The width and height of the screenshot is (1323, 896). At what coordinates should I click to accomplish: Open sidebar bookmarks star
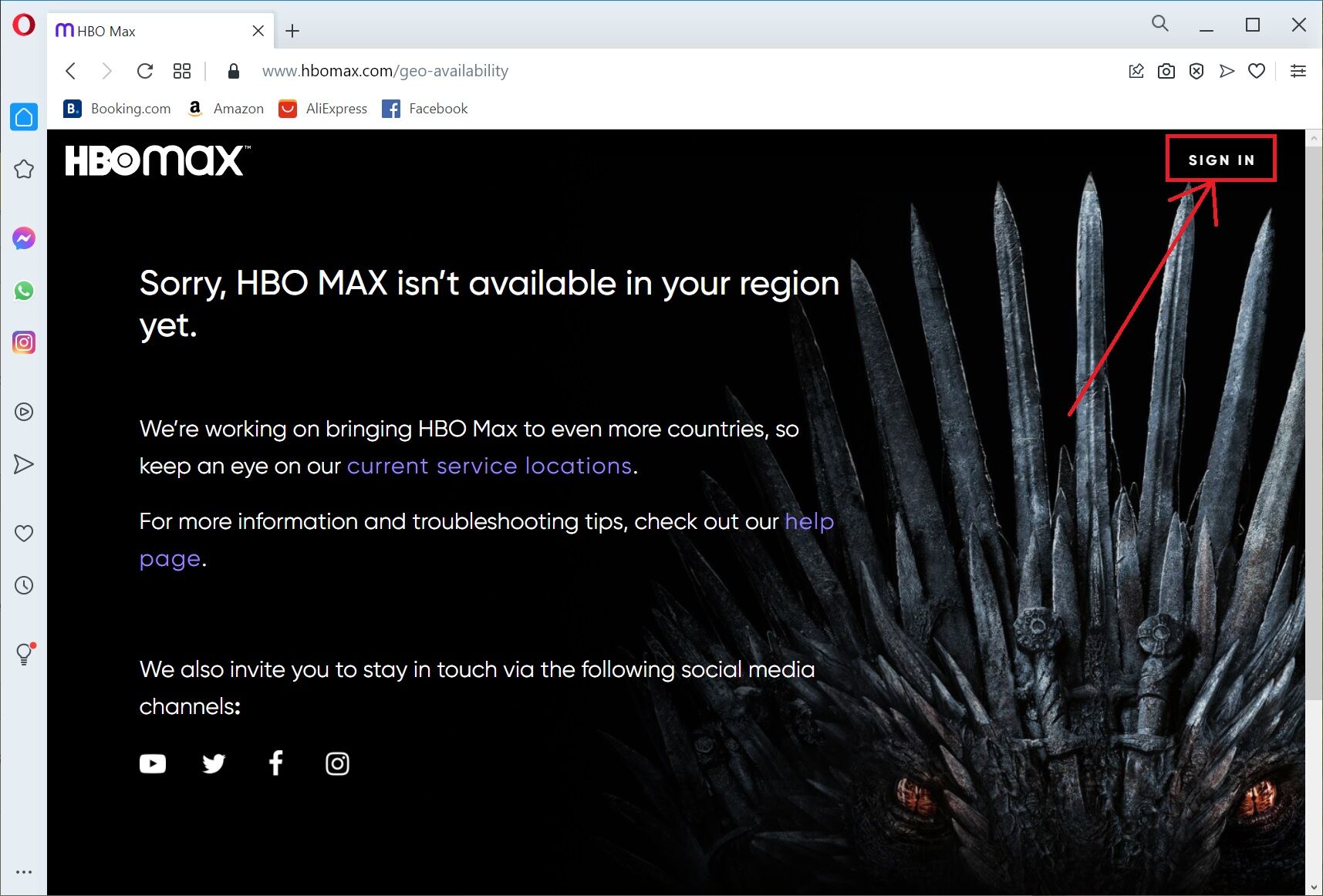tap(24, 170)
